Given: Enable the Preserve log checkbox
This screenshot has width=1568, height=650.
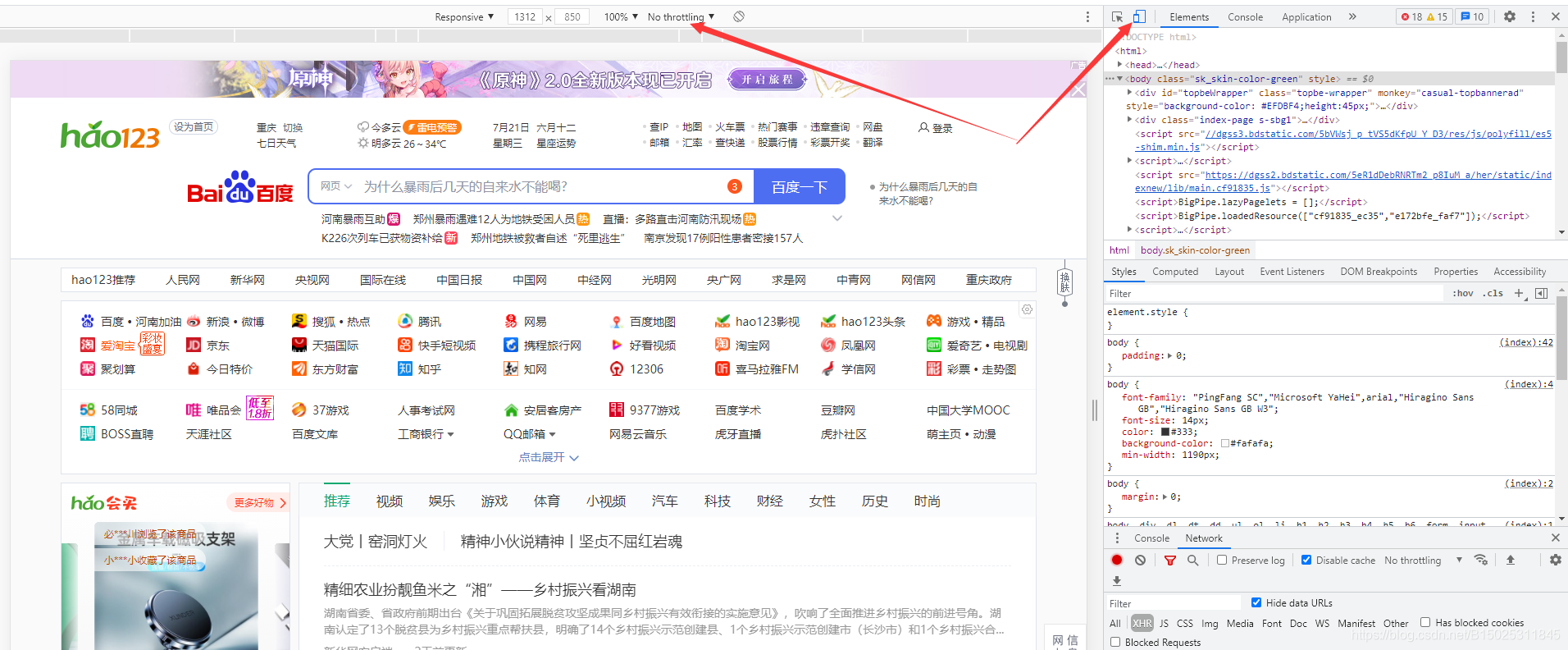Looking at the screenshot, I should tap(1222, 560).
